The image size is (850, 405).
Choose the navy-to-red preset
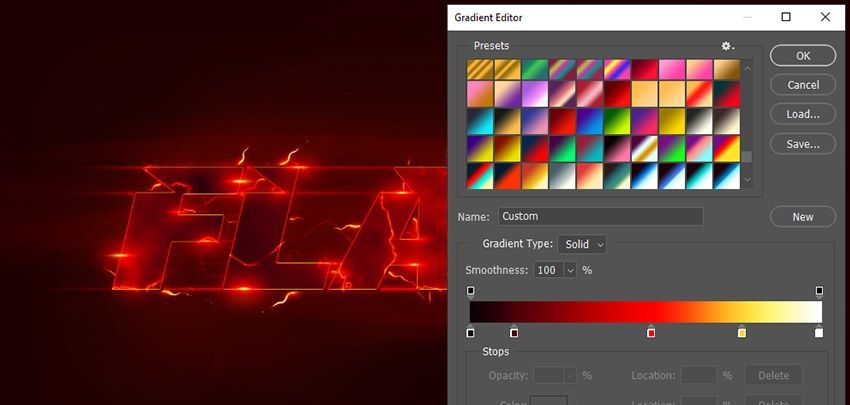click(535, 149)
